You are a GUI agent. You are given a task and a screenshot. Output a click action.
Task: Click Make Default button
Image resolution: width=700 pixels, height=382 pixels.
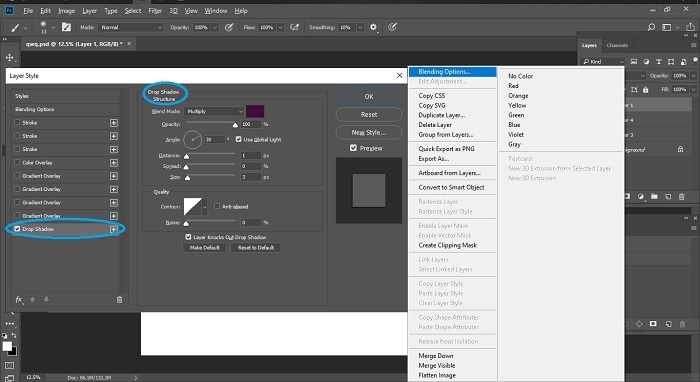(204, 248)
